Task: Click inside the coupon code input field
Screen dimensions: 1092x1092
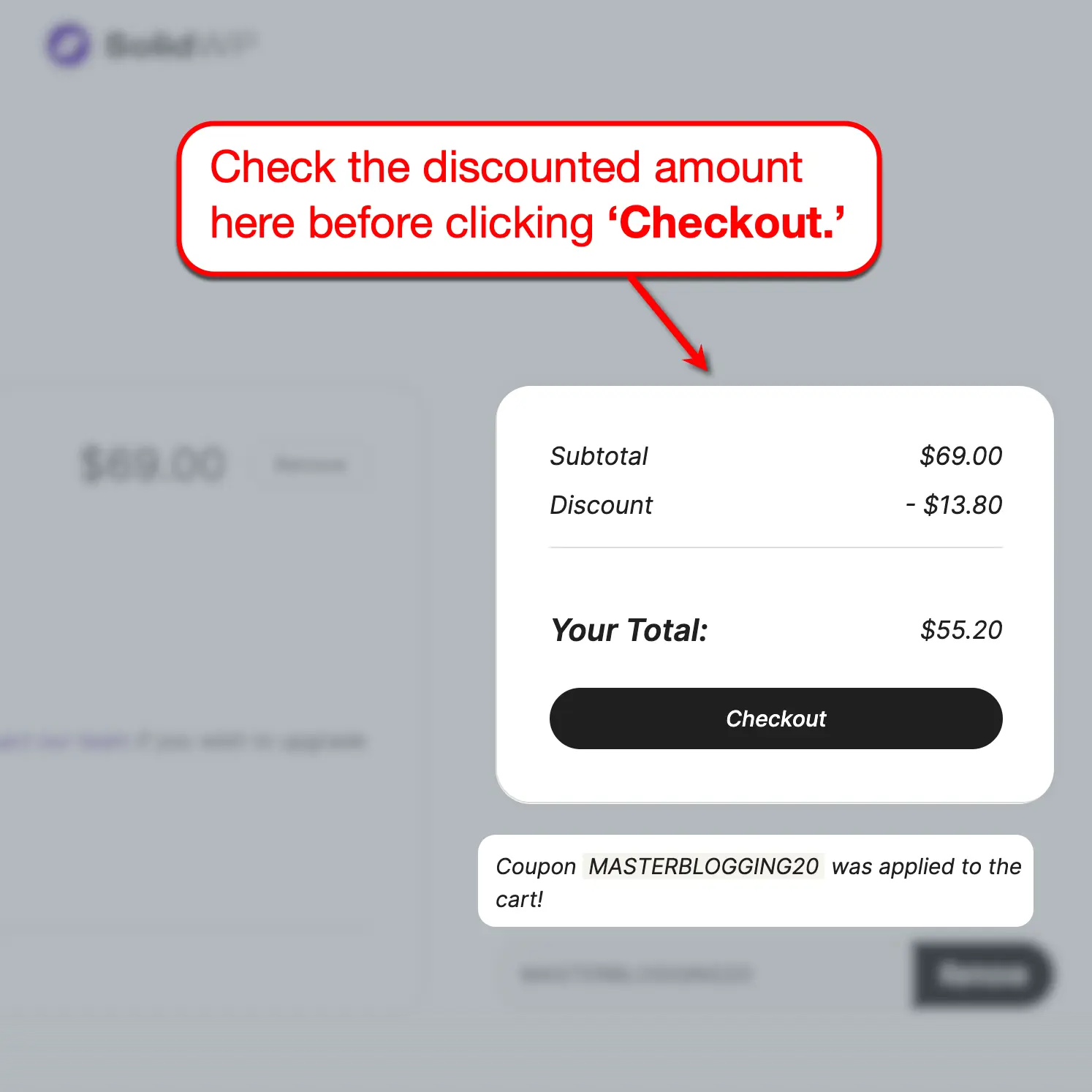Action: [636, 974]
